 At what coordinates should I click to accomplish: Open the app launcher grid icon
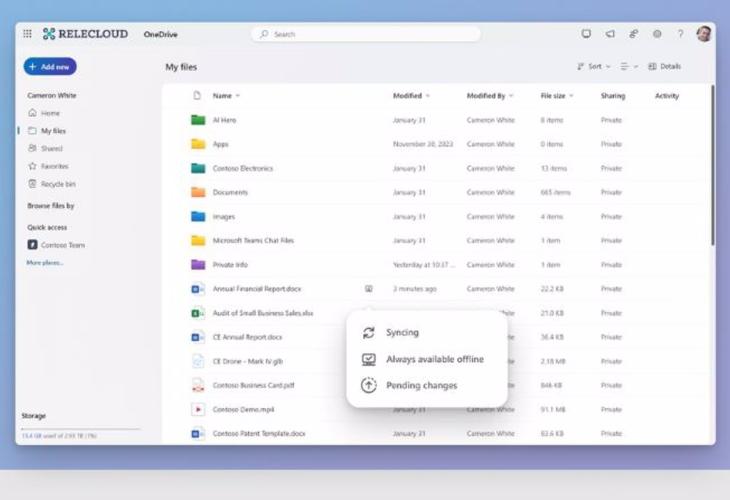(x=27, y=34)
